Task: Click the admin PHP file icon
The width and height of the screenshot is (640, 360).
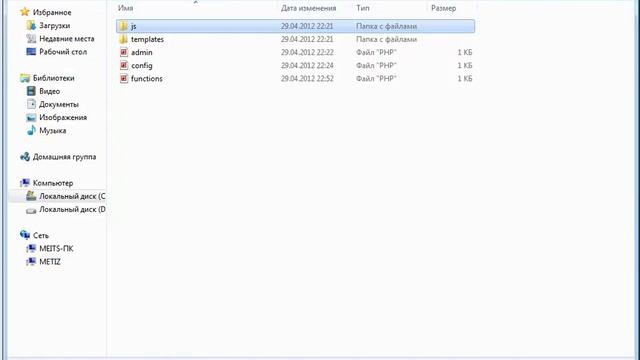Action: point(124,52)
